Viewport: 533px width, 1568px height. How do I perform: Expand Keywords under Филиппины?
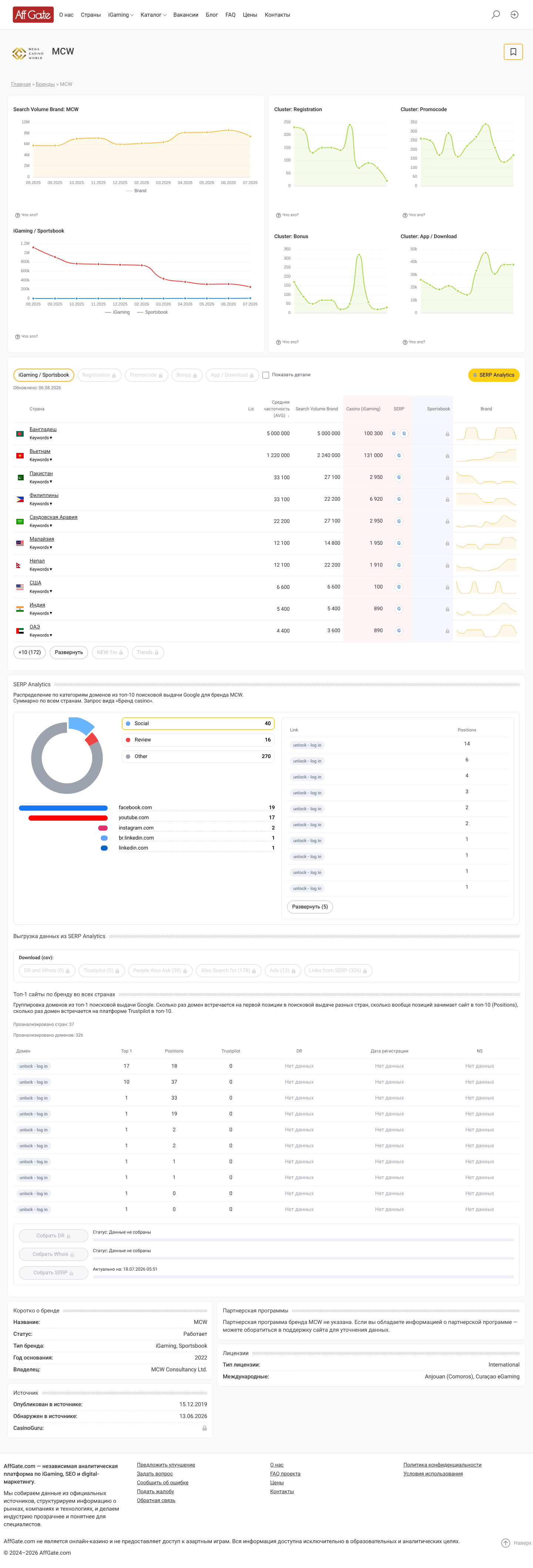coord(41,504)
